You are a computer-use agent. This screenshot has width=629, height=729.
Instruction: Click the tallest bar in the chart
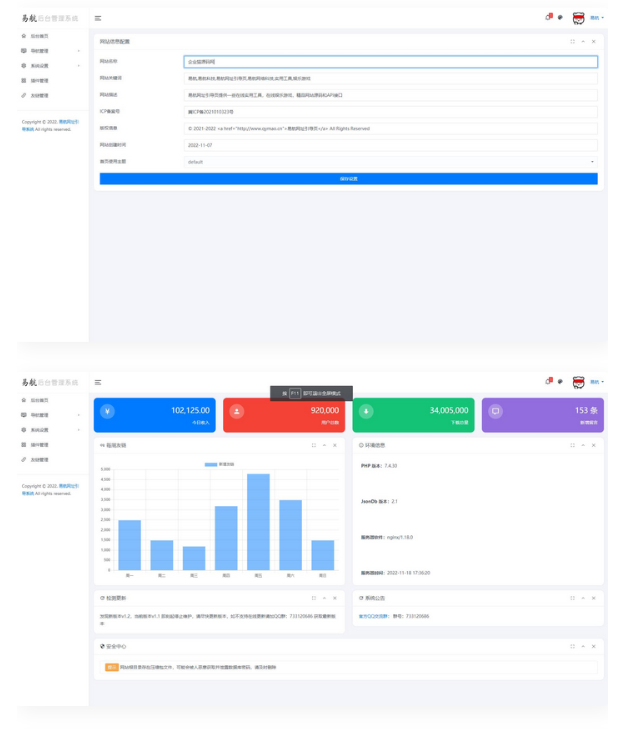click(x=258, y=520)
